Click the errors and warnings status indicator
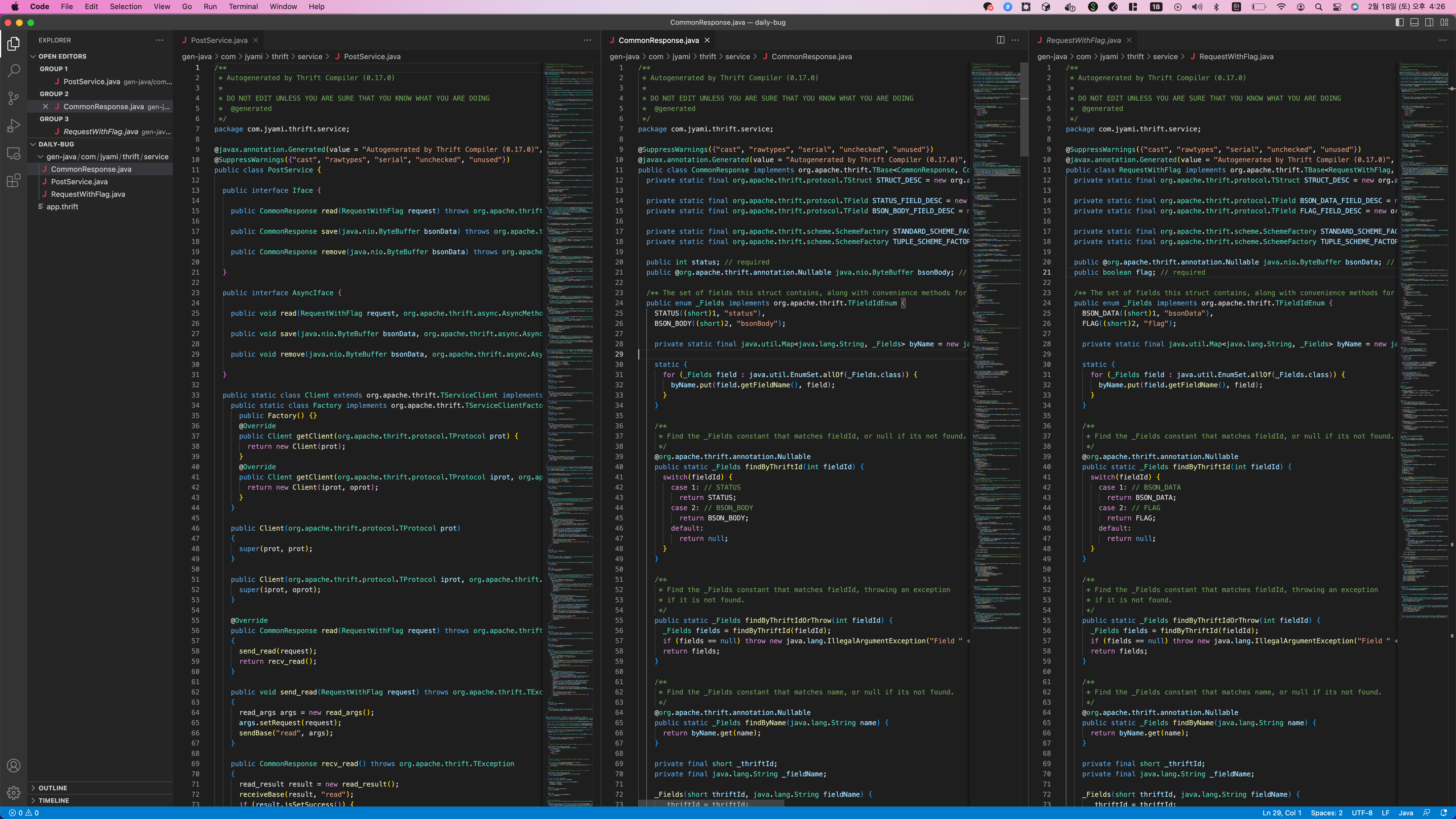1456x819 pixels. 24,813
